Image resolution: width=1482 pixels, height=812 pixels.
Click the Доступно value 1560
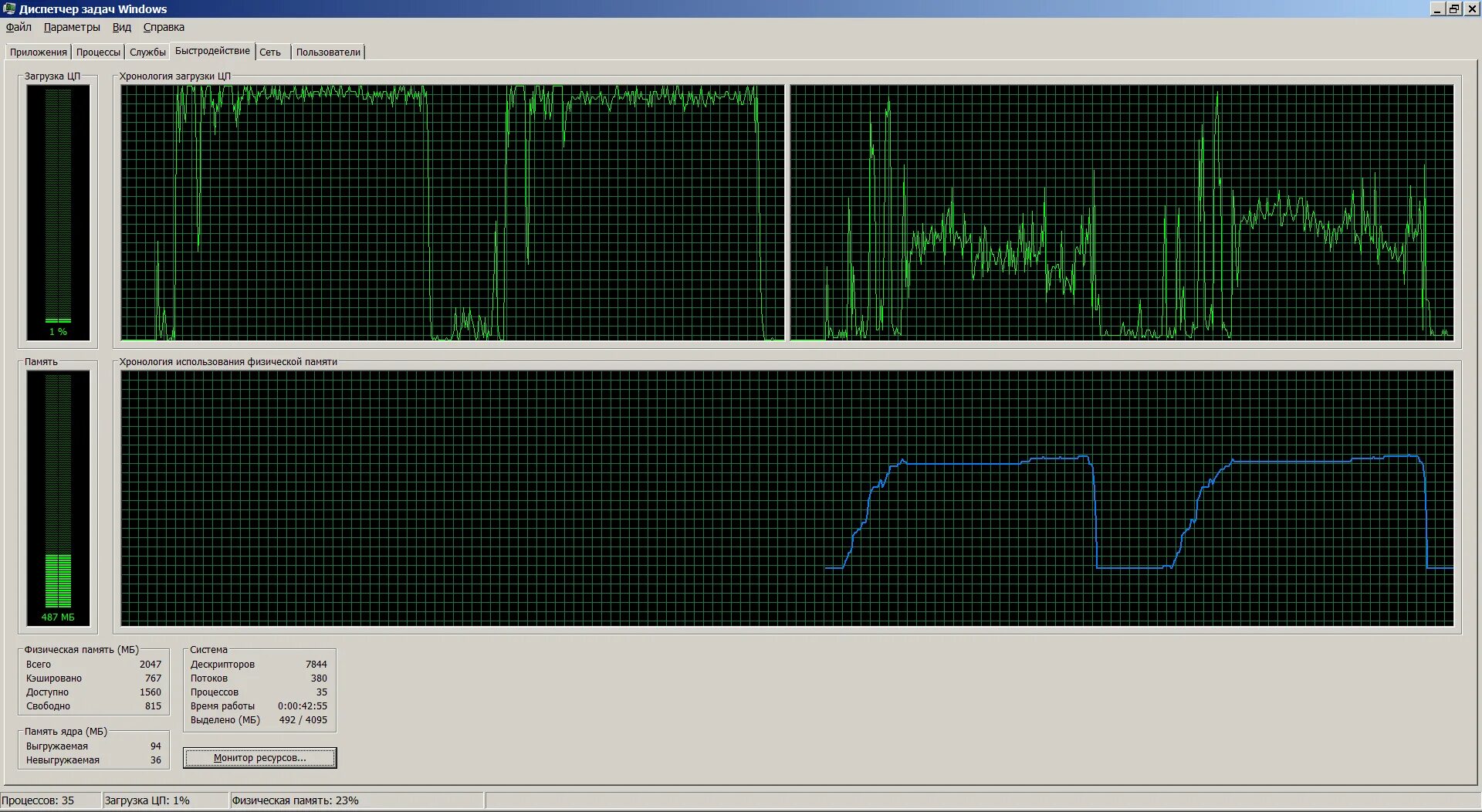151,692
